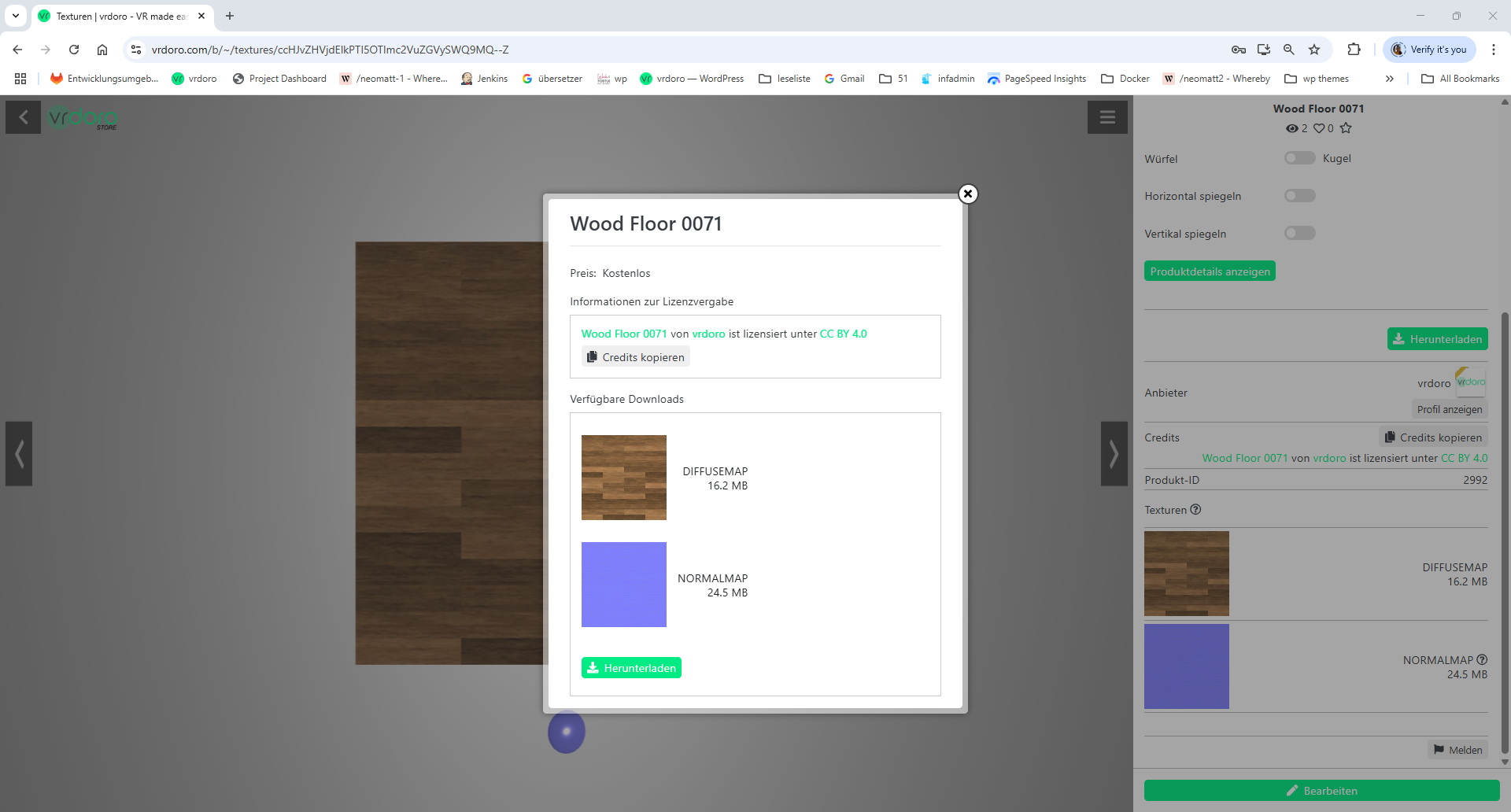Click the help icon beside NORMALMAP in sidebar
Screen dimensions: 1511x812
pyautogui.click(x=1482, y=659)
